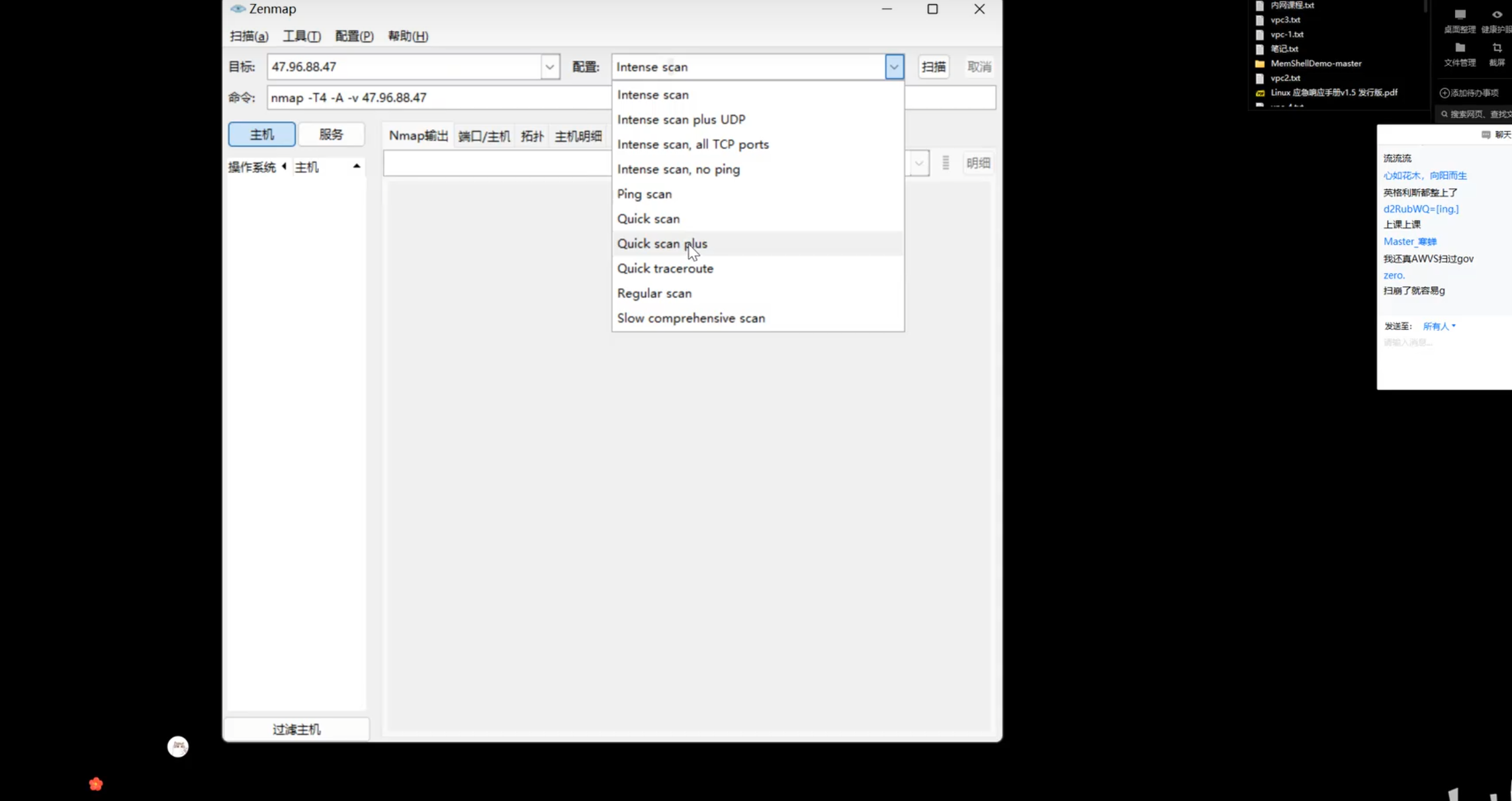Click the red flower icon at bottom left
1512x801 pixels.
(96, 784)
